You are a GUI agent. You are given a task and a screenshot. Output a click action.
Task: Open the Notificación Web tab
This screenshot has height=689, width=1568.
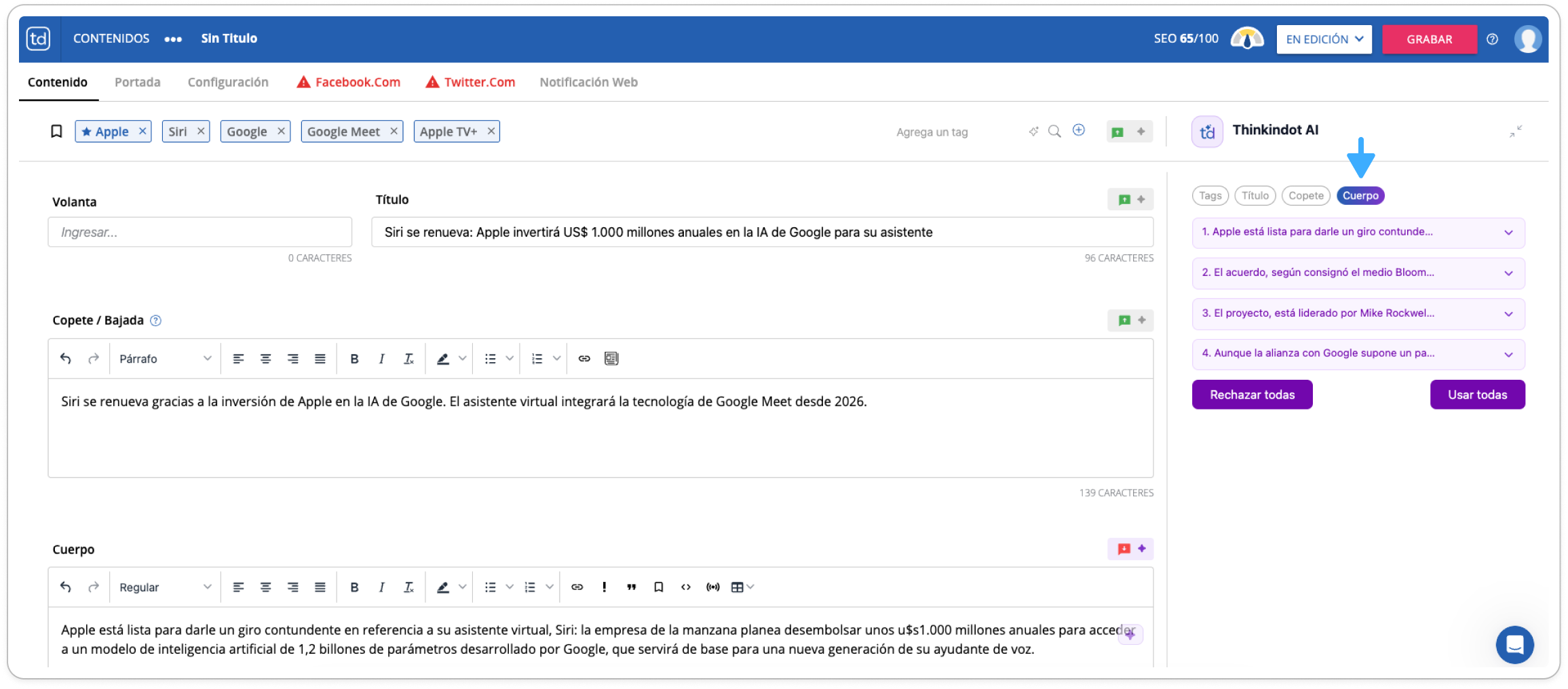pos(588,82)
